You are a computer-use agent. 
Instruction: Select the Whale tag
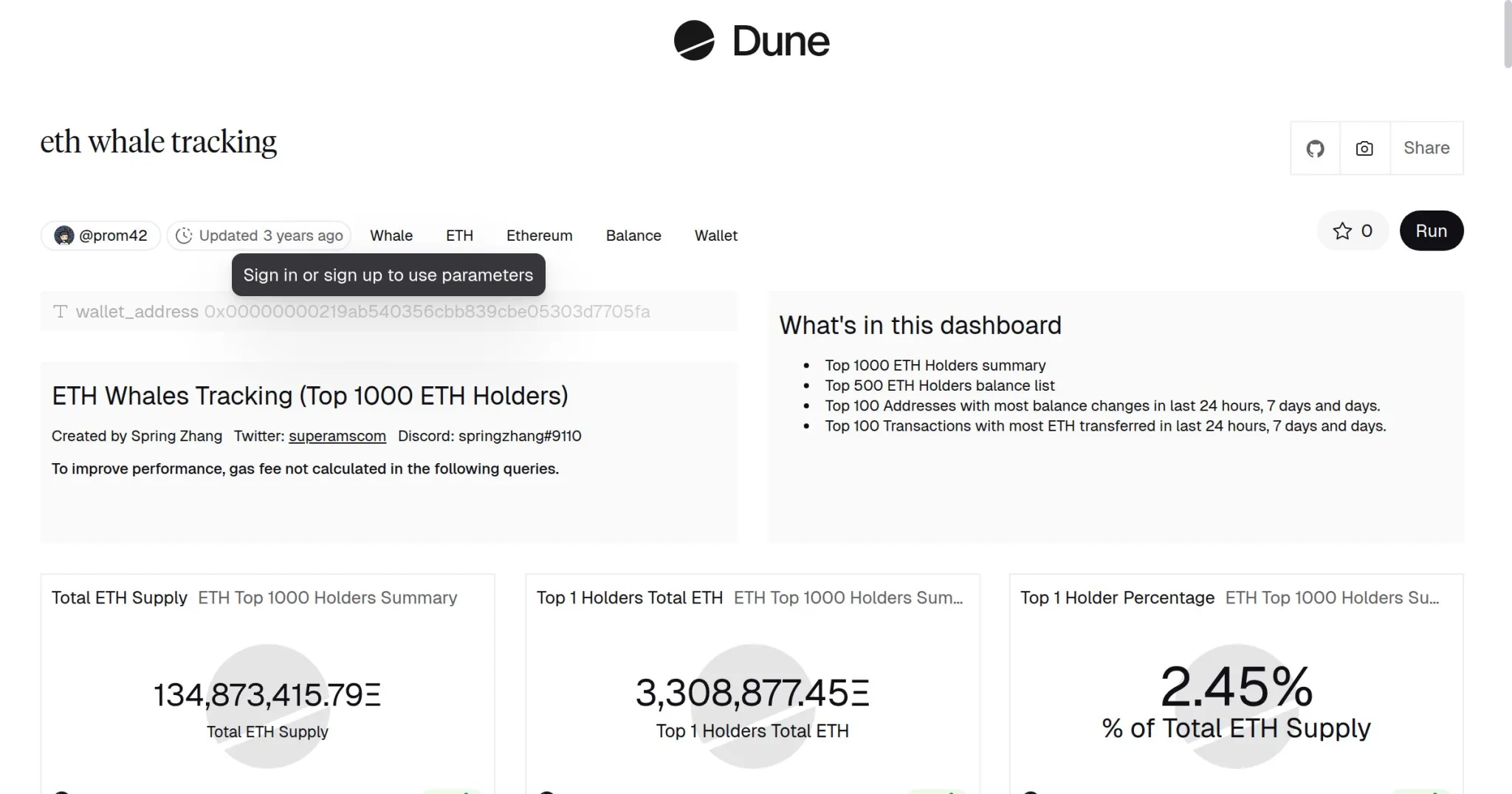391,236
